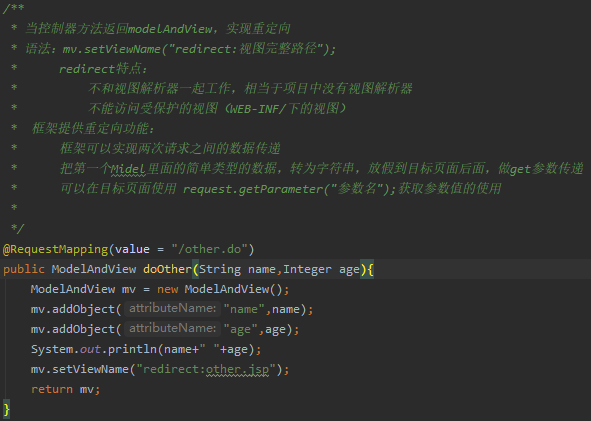The width and height of the screenshot is (591, 421).
Task: Click System.out.println statement
Action: coord(146,349)
